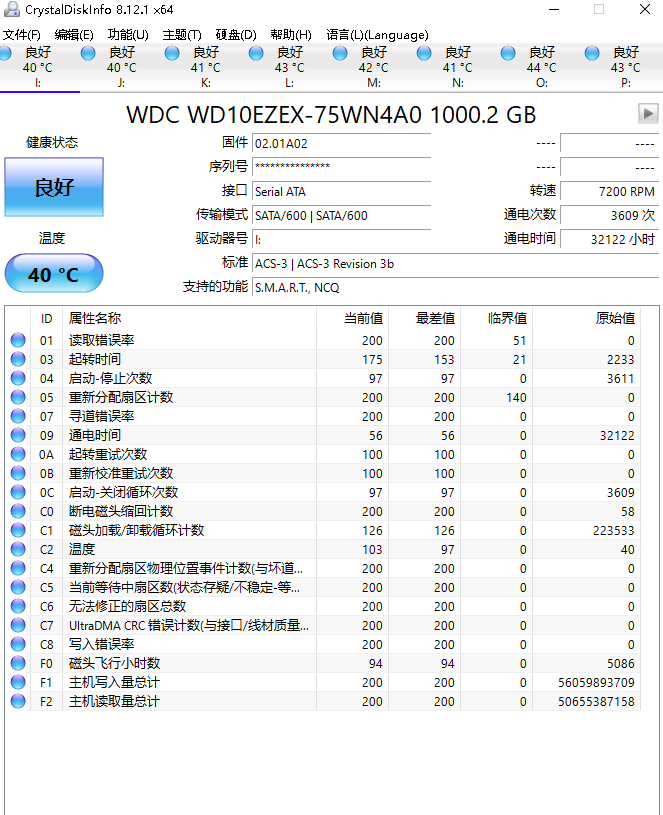Click status icon for attribute C2 温度
The height and width of the screenshot is (815, 663).
pos(18,549)
